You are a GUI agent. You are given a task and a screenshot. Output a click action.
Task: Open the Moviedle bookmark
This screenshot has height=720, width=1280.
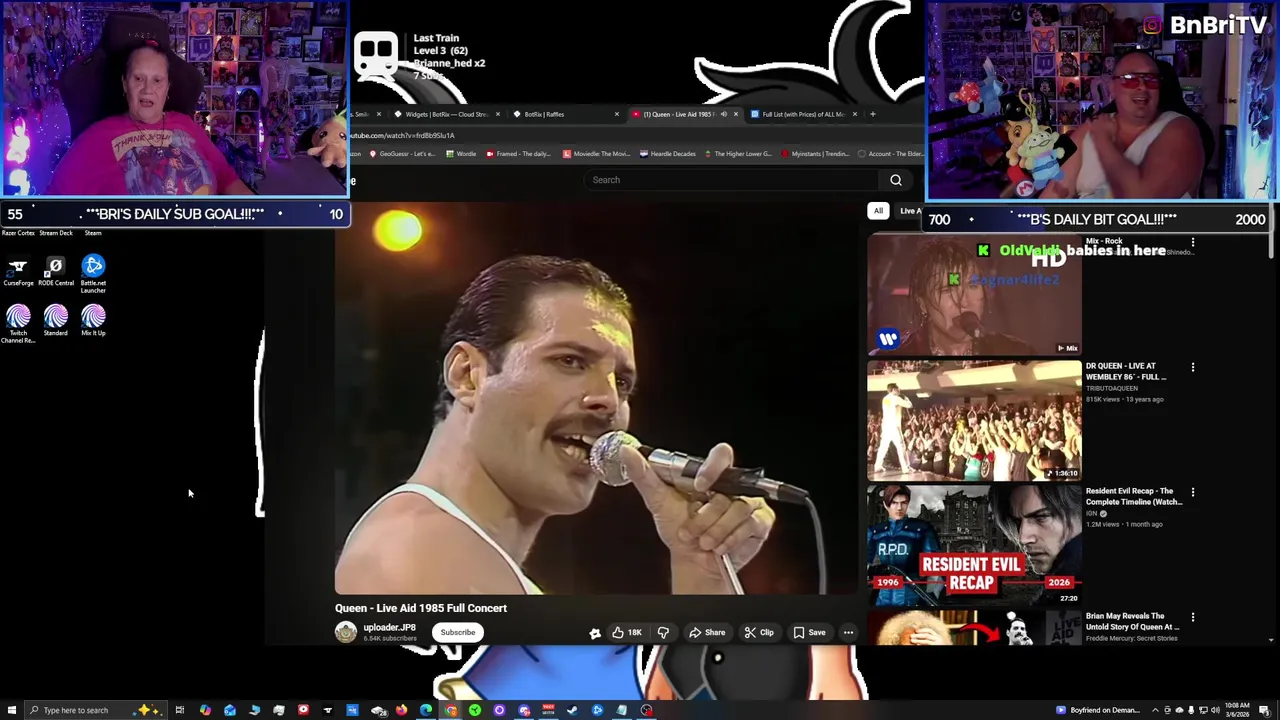[x=596, y=154]
